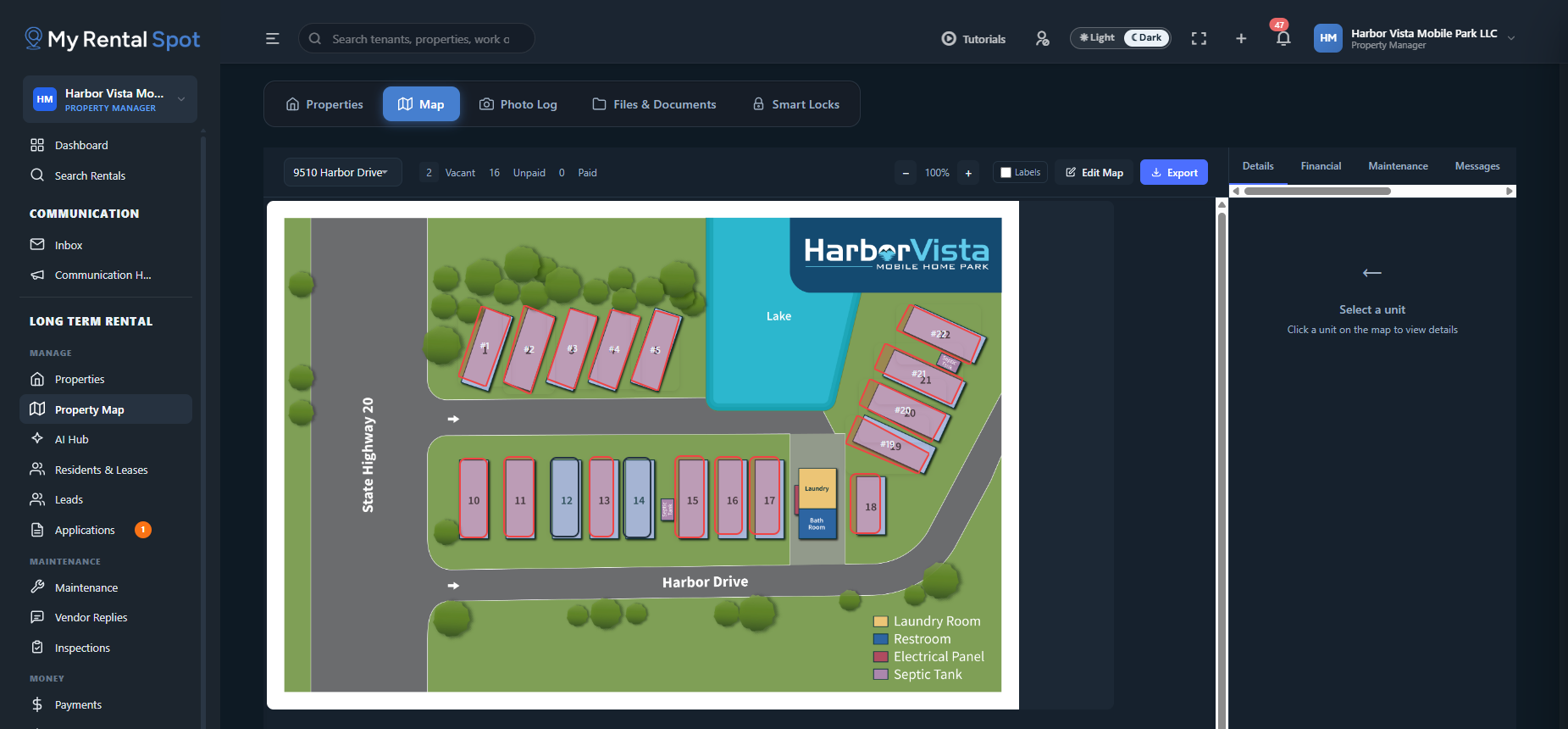This screenshot has width=1568, height=729.
Task: Open the Photo Log tab
Action: (x=518, y=104)
